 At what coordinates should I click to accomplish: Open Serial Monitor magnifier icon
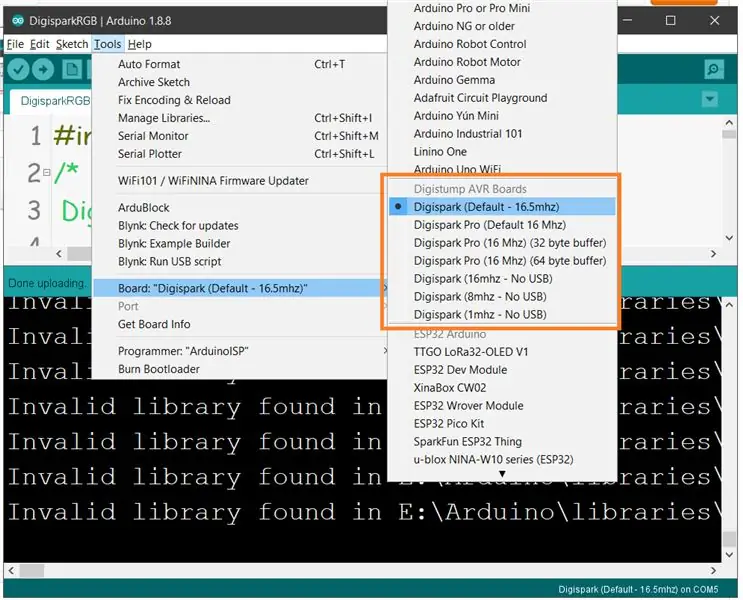click(714, 70)
